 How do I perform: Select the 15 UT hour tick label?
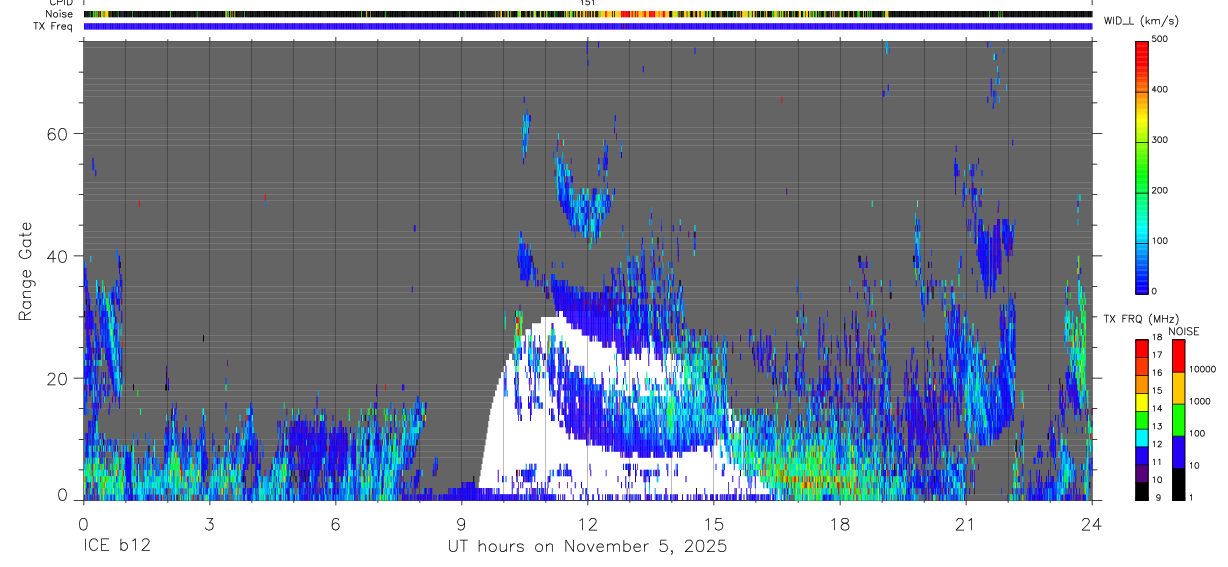point(713,524)
